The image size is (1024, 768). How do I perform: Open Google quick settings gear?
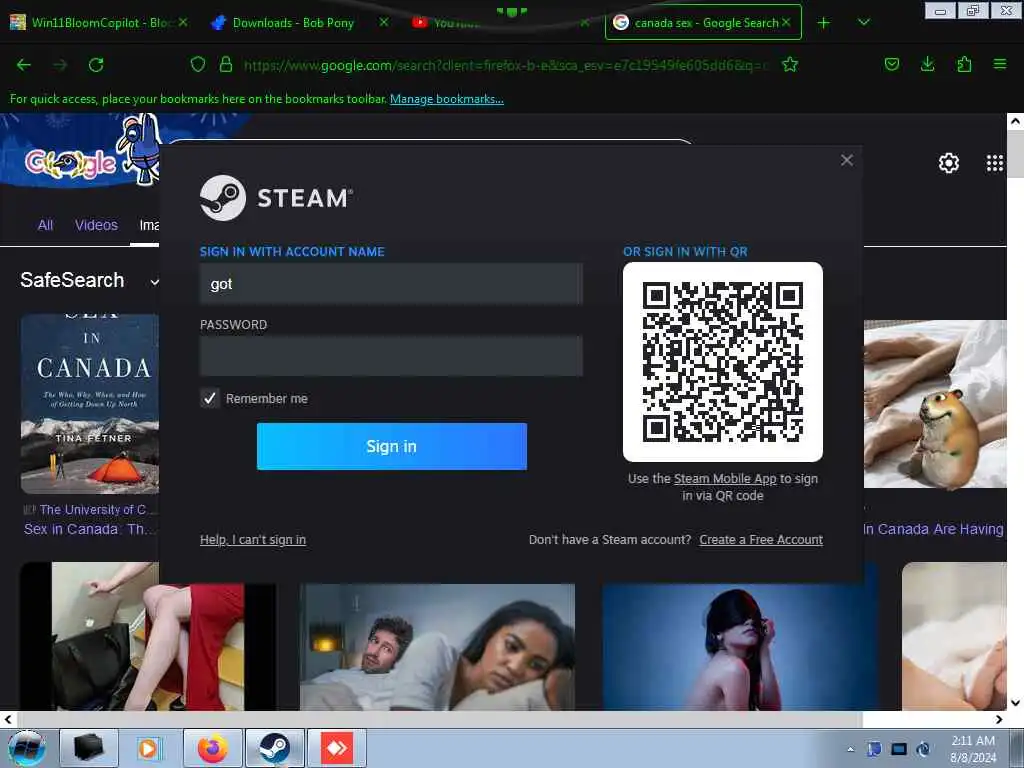point(948,163)
